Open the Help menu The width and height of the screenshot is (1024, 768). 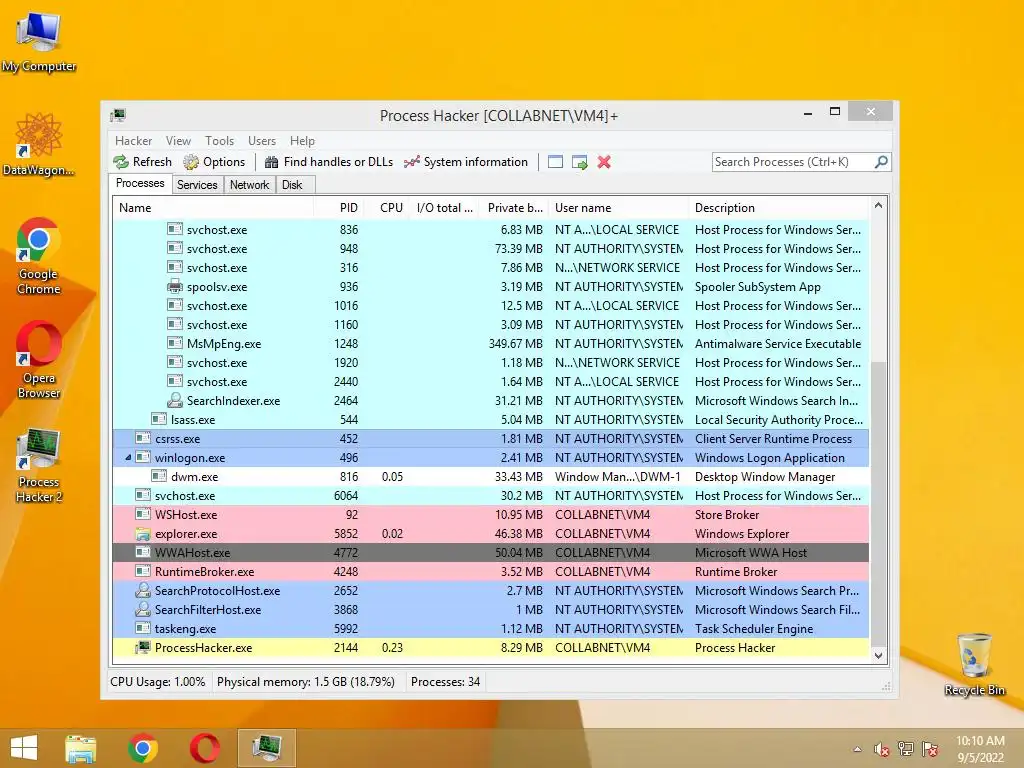[302, 141]
